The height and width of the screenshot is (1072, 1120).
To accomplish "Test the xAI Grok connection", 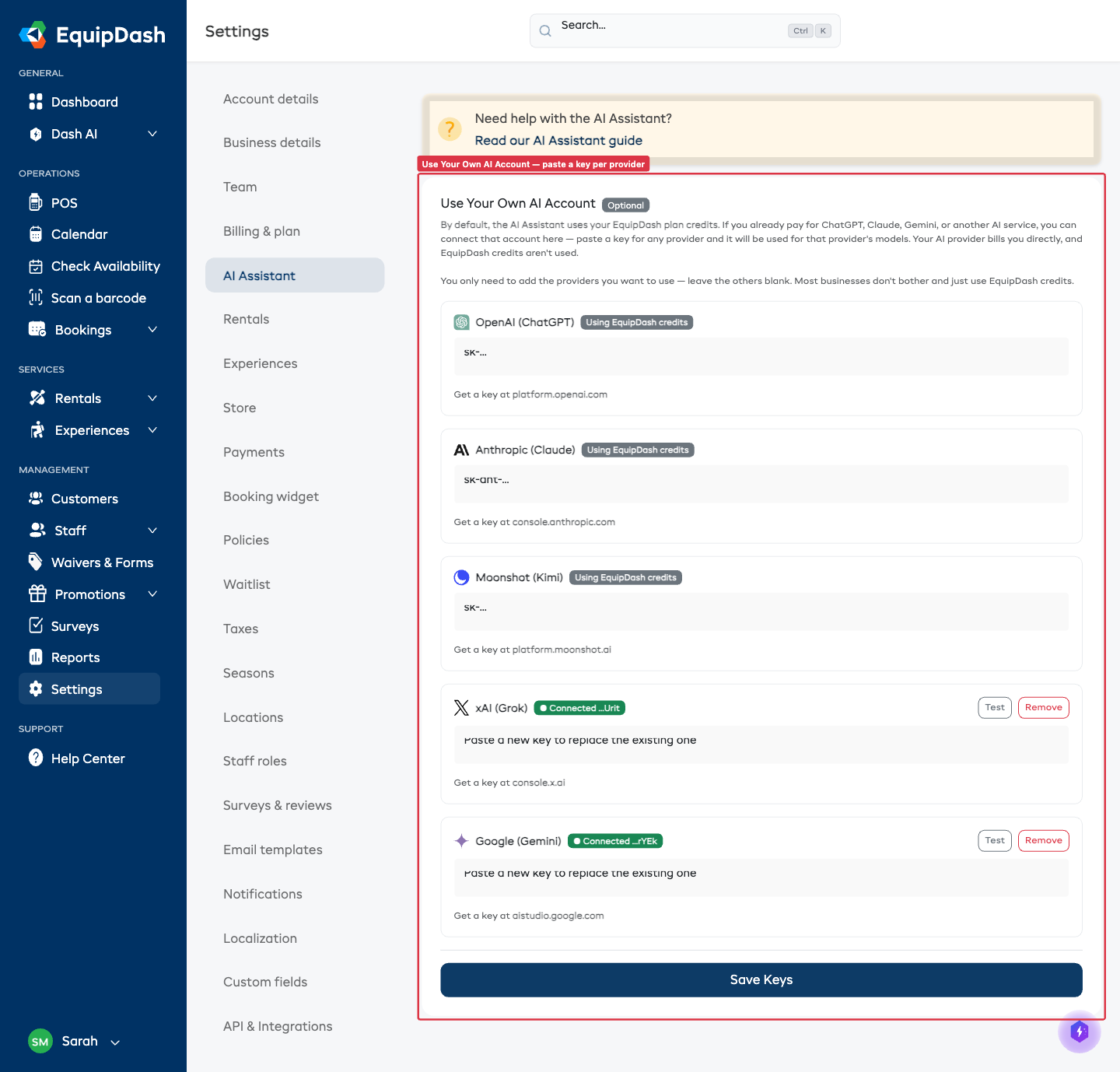I will [x=995, y=707].
